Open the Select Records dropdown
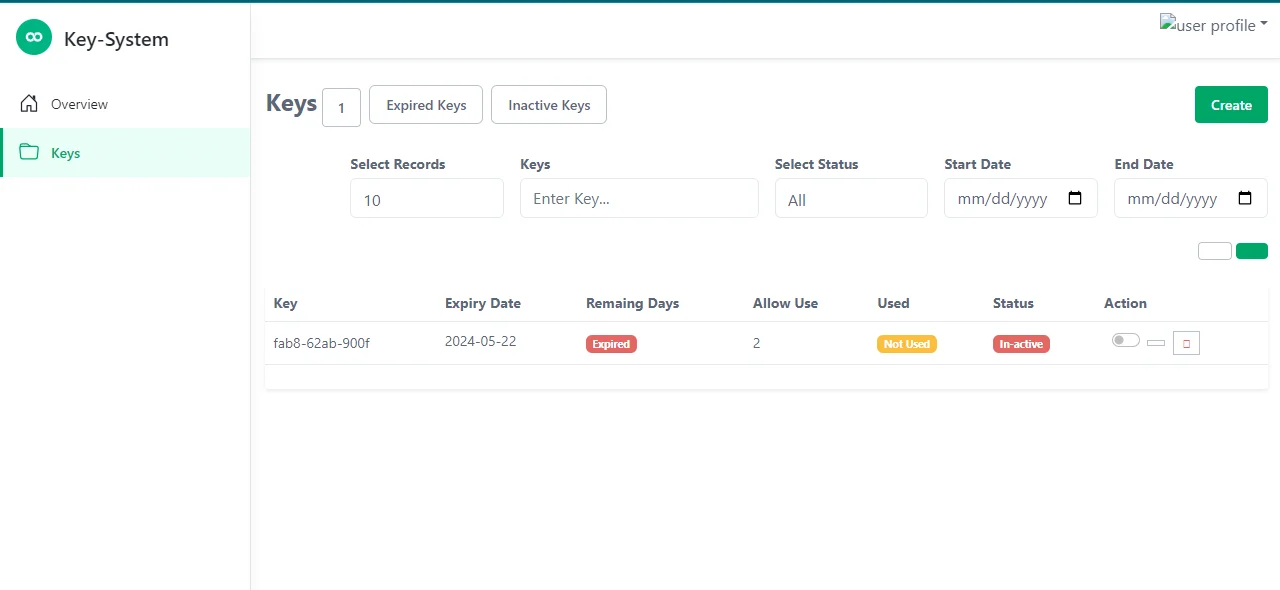The width and height of the screenshot is (1280, 590). tap(426, 199)
